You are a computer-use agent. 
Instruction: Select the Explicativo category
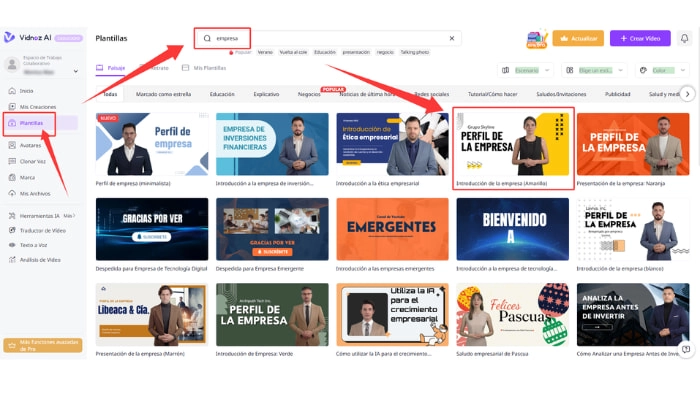[266, 94]
